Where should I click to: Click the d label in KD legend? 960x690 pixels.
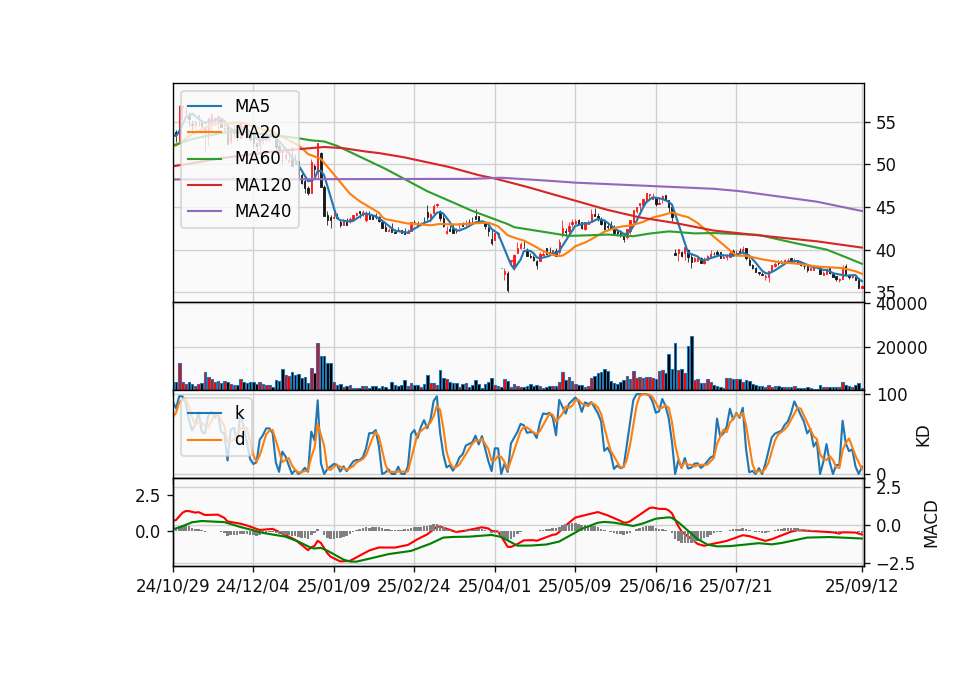(x=240, y=439)
